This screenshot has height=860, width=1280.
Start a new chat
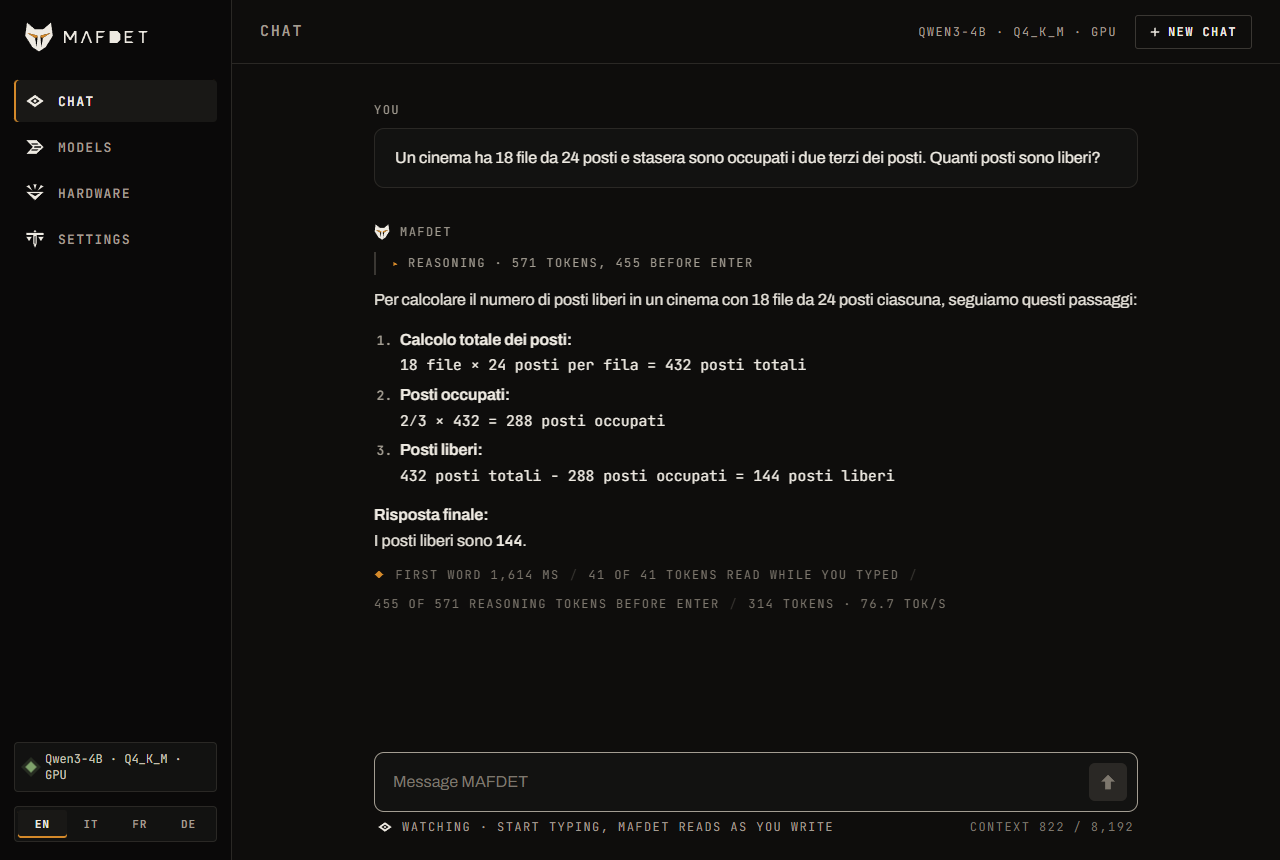[1193, 32]
